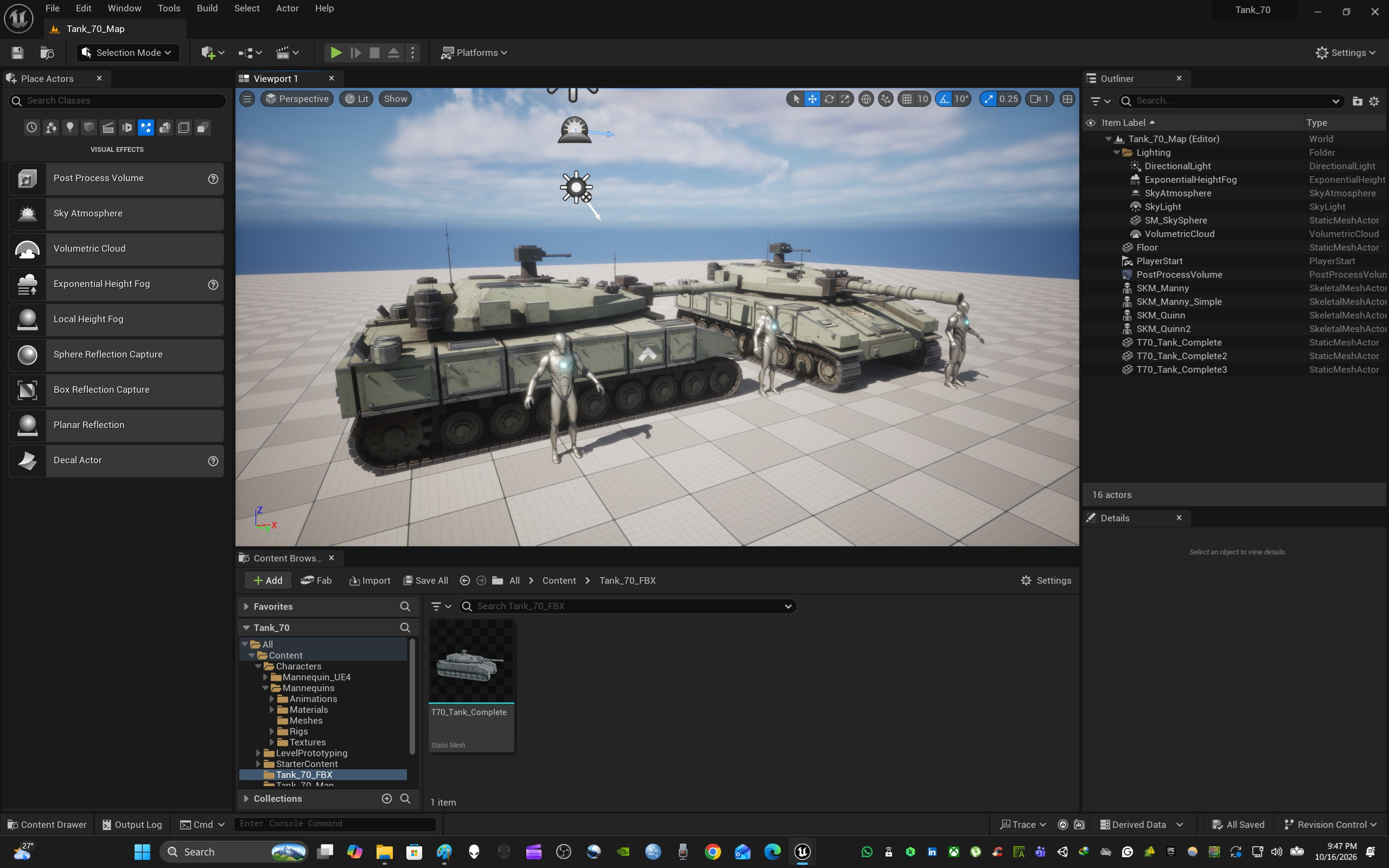Click the Import button
This screenshot has width=1389, height=868.
coord(369,580)
